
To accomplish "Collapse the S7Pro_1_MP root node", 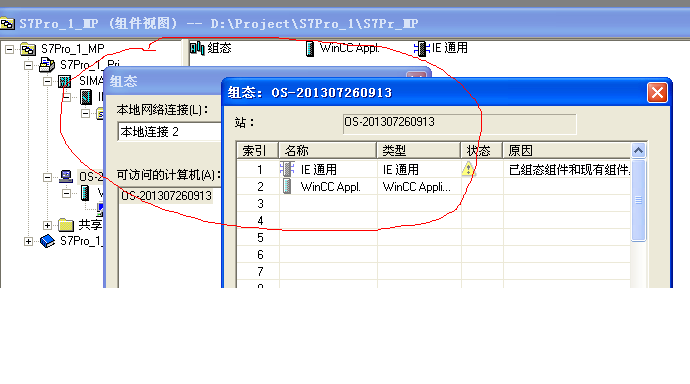I will click(x=9, y=49).
